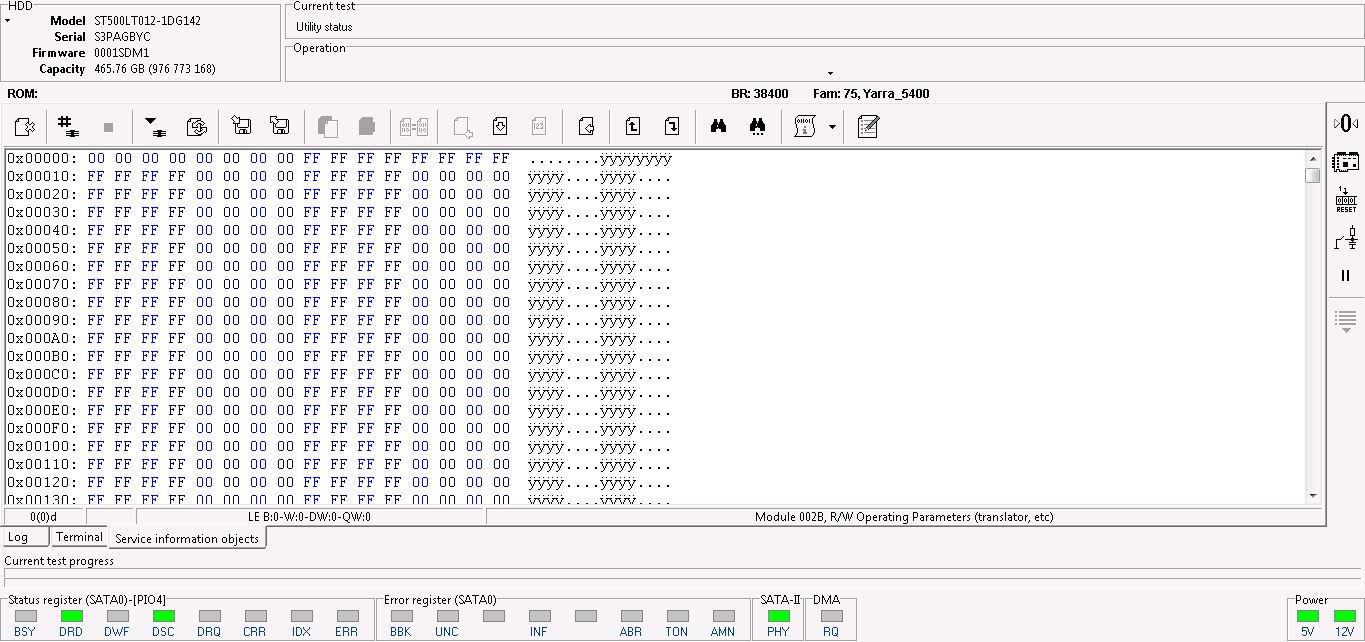Click the second floppy disk save icon
1365x642 pixels.
point(280,127)
